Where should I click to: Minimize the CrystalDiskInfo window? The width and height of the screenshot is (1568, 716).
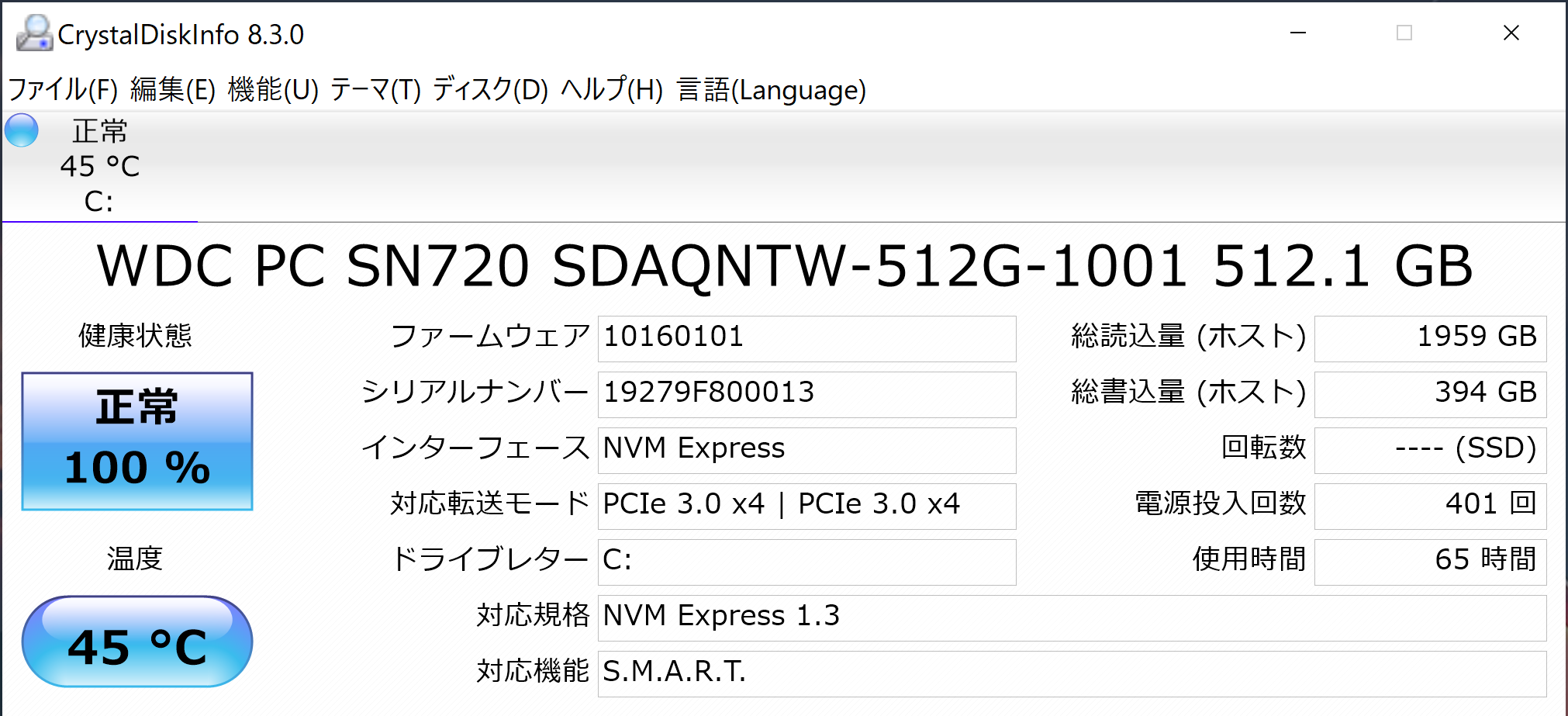(1298, 33)
